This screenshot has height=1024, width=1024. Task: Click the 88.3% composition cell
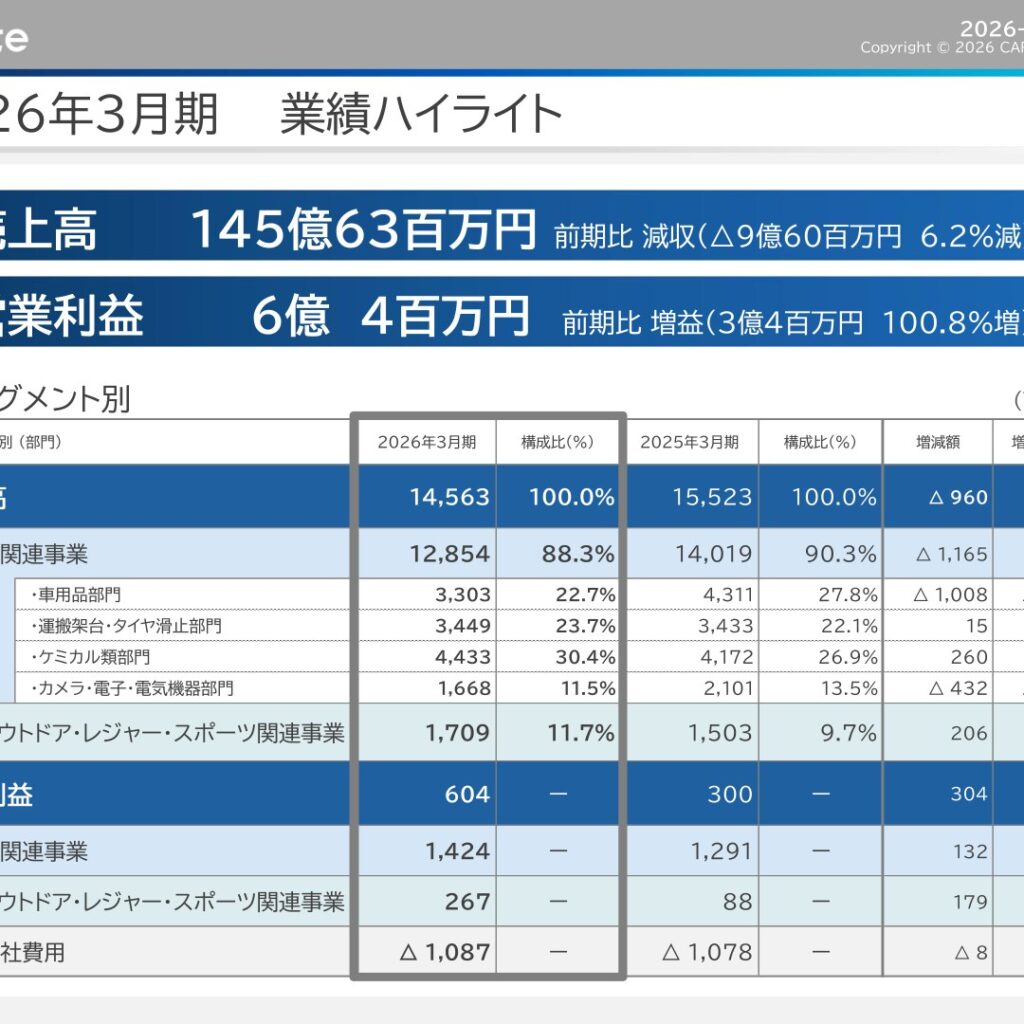(x=578, y=554)
